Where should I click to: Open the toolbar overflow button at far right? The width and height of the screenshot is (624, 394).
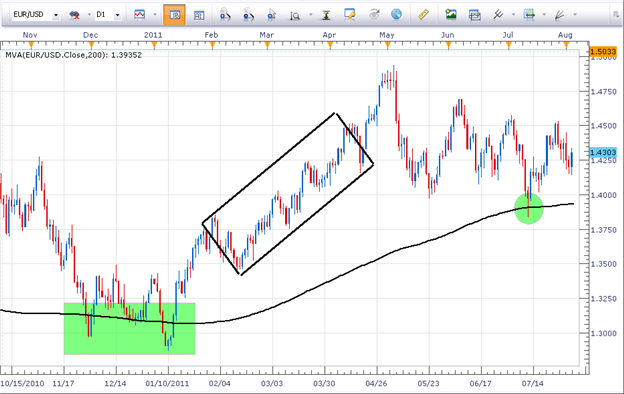[616, 15]
